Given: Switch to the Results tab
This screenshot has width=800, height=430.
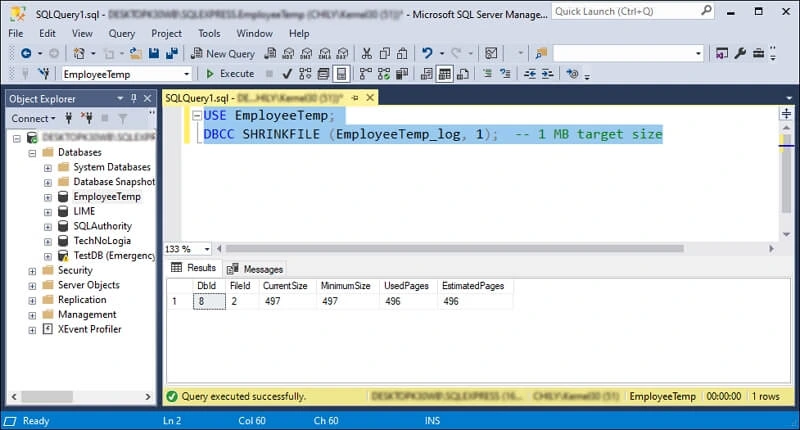Looking at the screenshot, I should click(194, 268).
